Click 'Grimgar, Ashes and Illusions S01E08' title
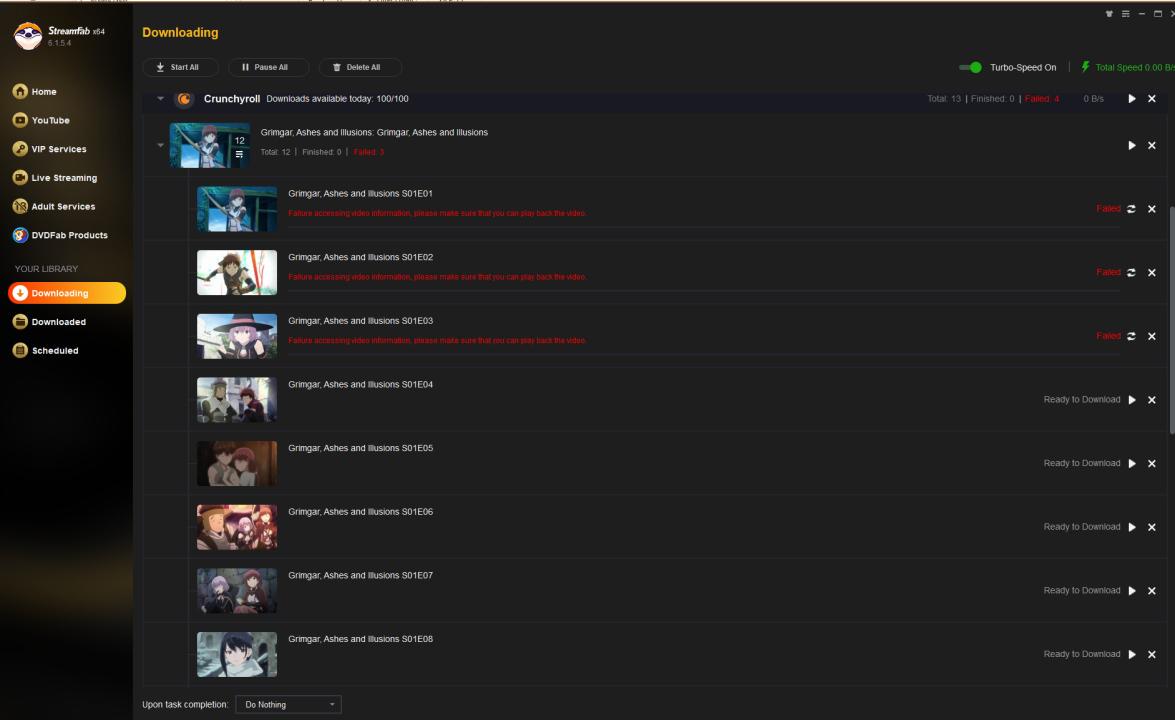This screenshot has width=1175, height=720. coord(360,639)
